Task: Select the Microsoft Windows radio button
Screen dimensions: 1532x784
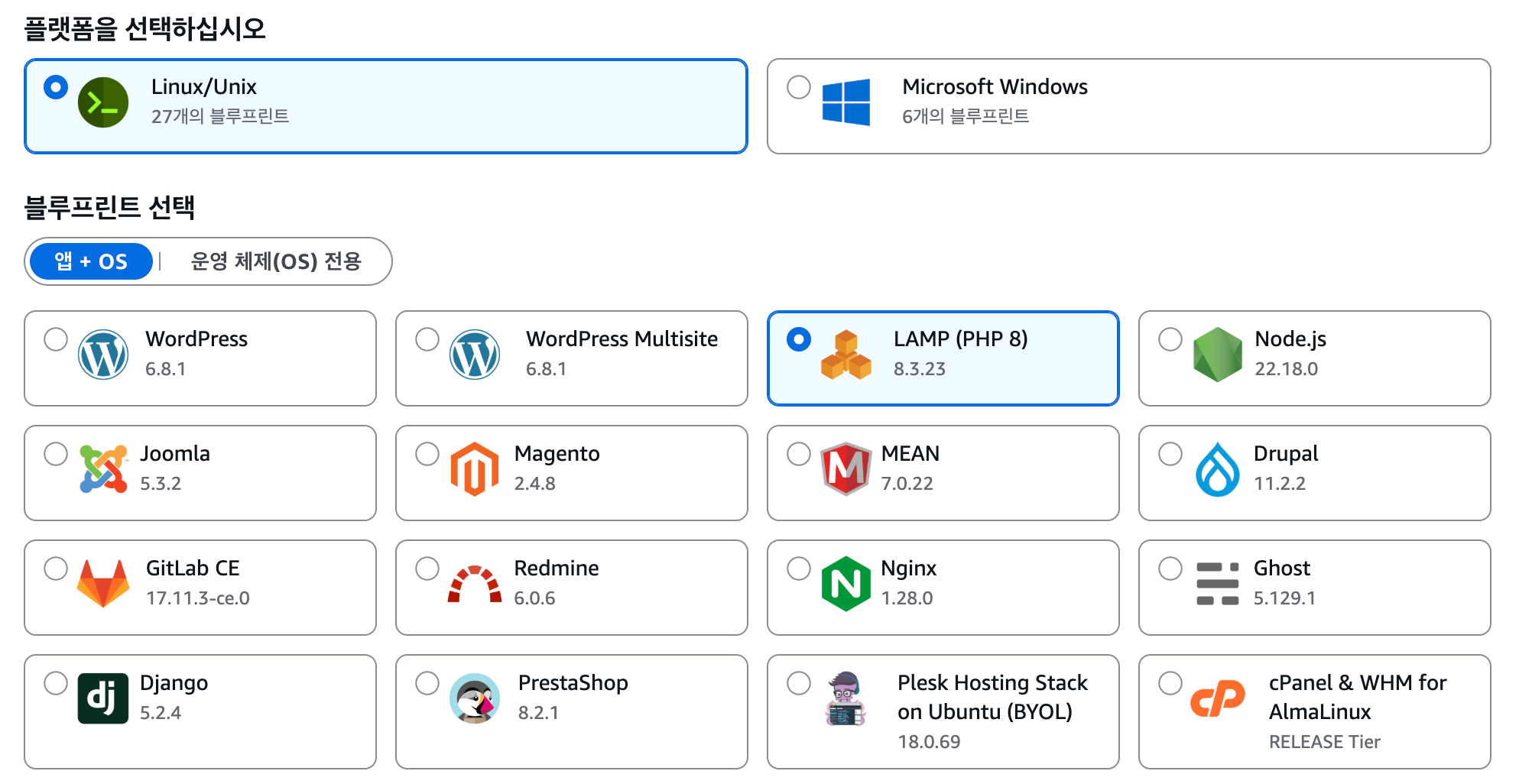Action: 799,87
